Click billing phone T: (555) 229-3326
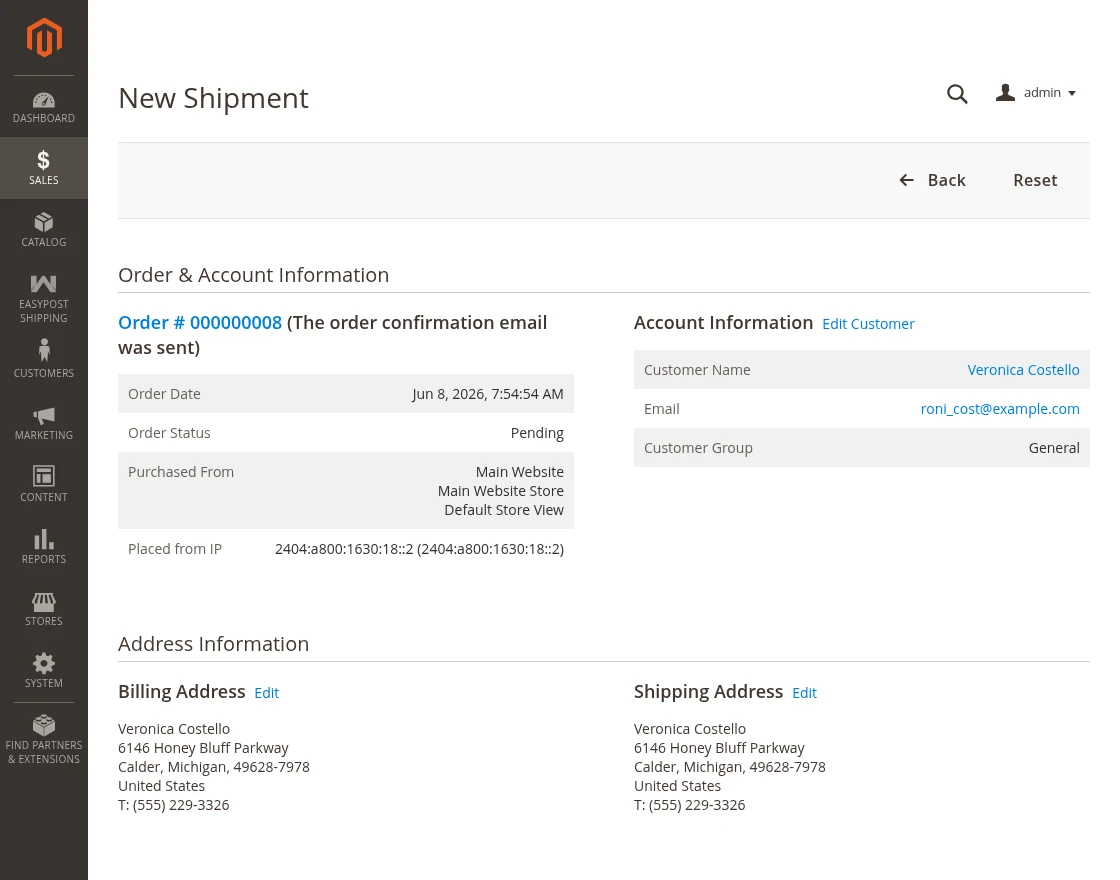 [x=174, y=805]
